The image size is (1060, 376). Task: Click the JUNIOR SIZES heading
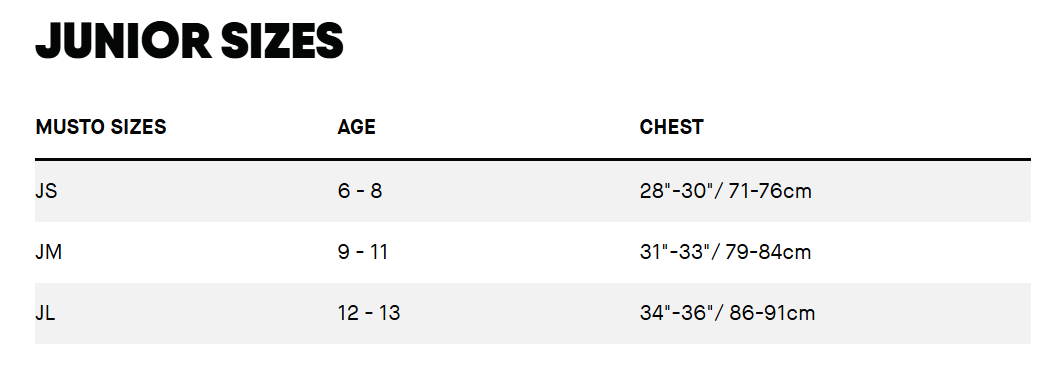tap(189, 40)
